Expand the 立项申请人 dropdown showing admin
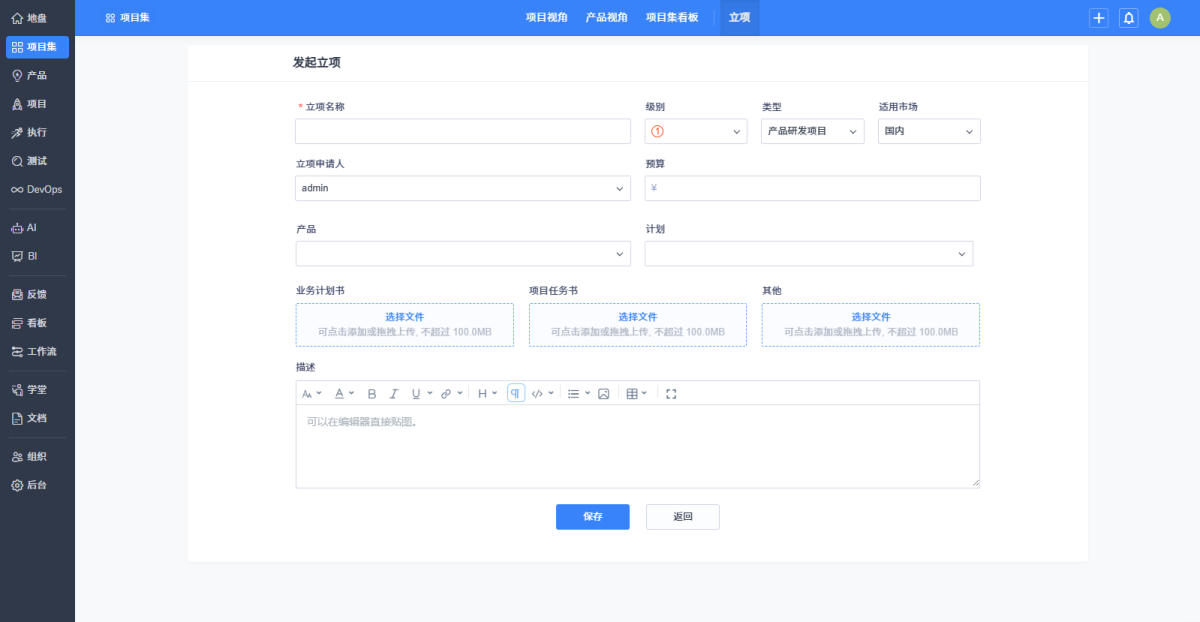 [x=462, y=188]
